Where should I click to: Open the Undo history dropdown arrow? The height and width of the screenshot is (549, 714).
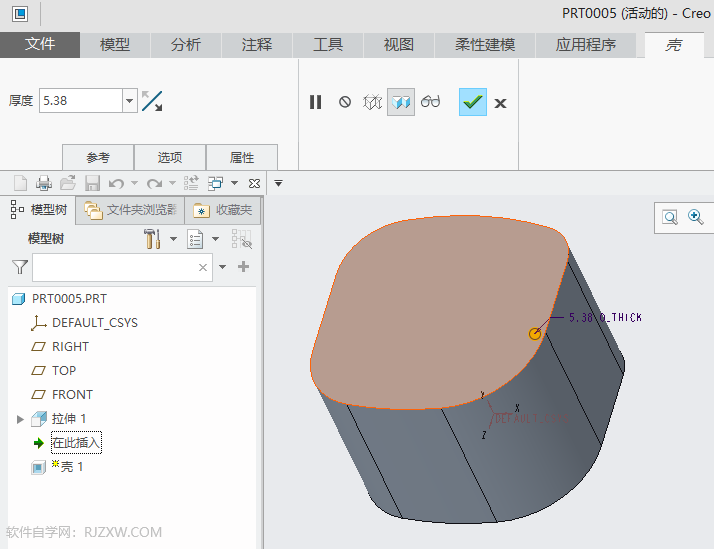click(134, 183)
